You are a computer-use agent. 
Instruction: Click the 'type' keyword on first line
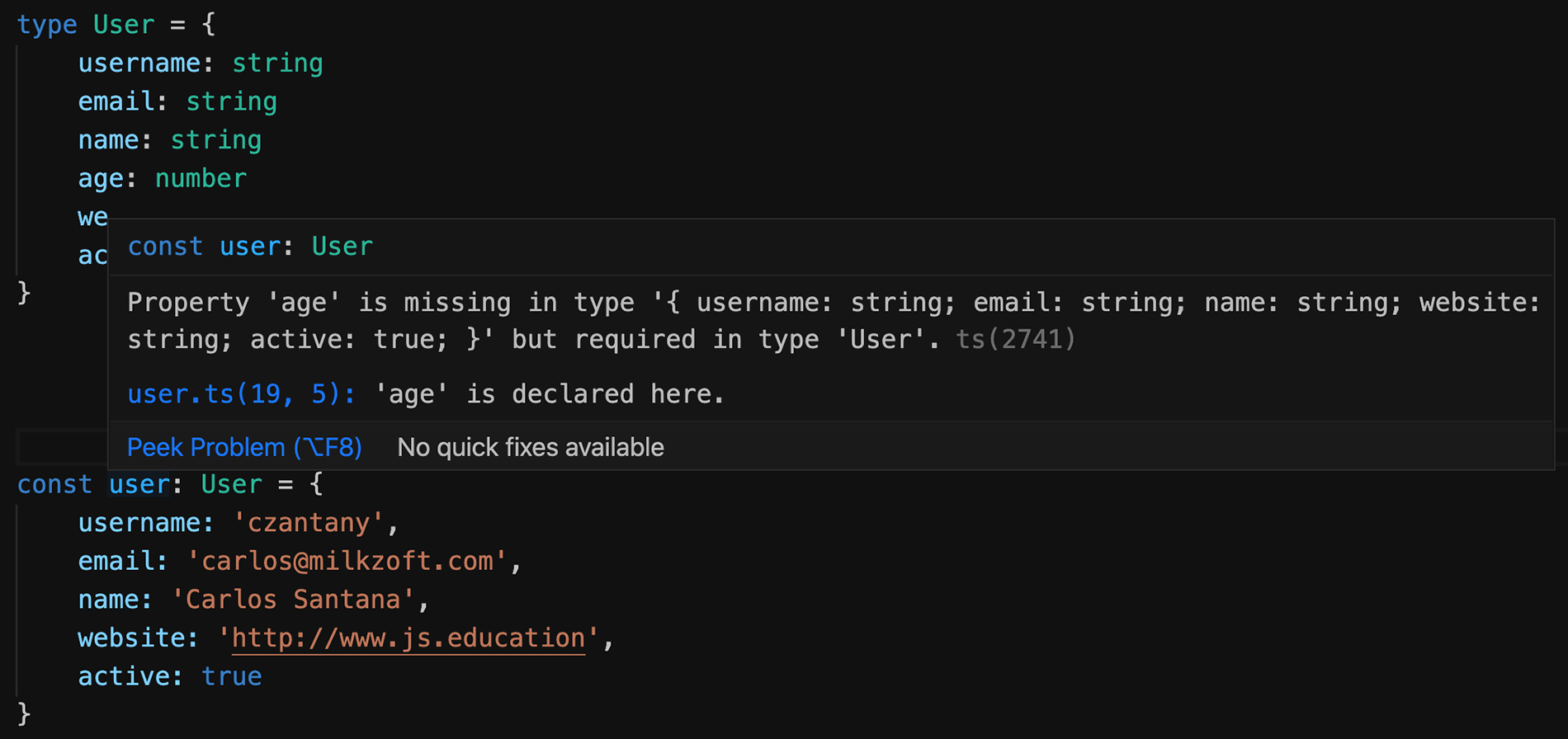pos(47,25)
